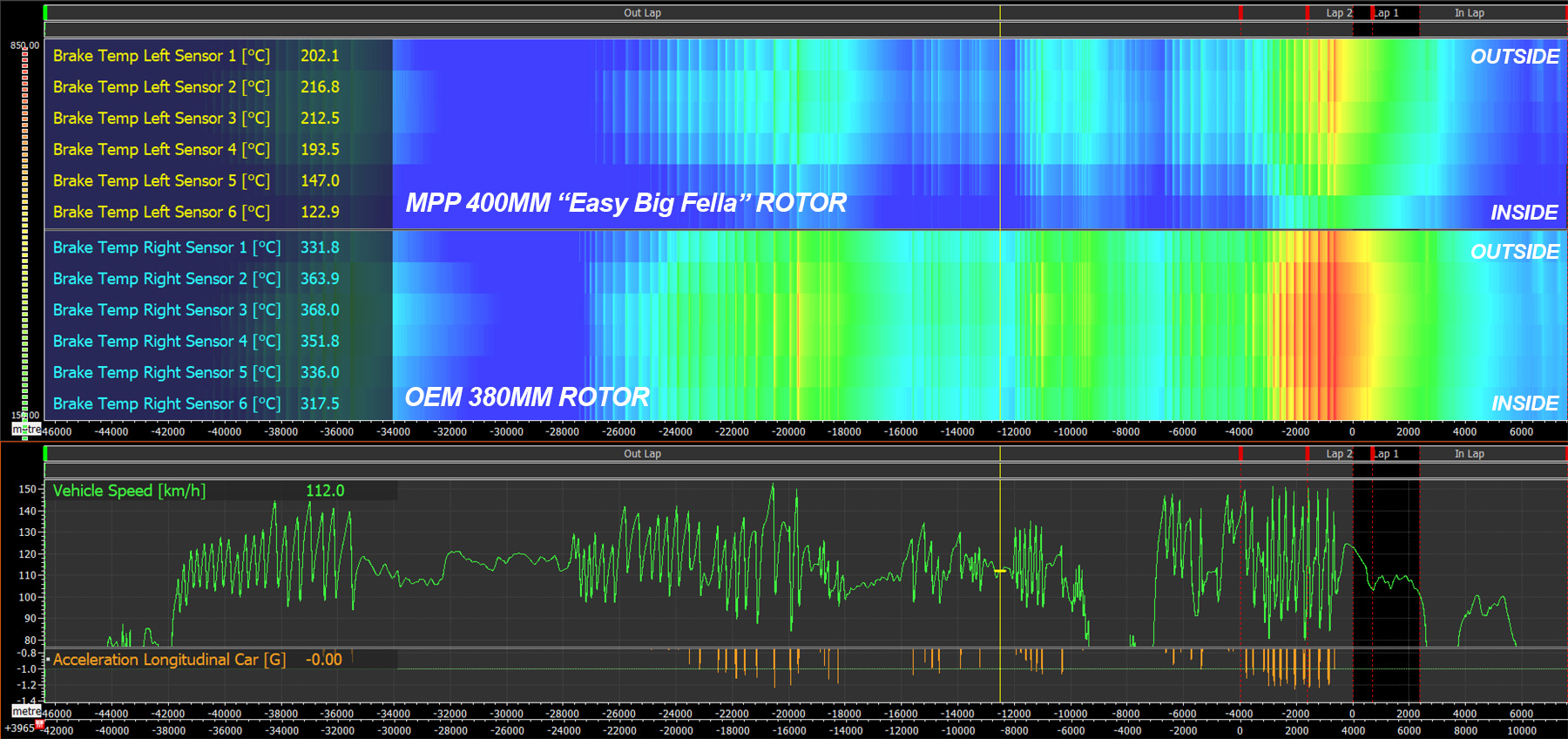The image size is (1568, 739).
Task: Click the 363.9 value for Right Sensor 2
Action: click(320, 279)
